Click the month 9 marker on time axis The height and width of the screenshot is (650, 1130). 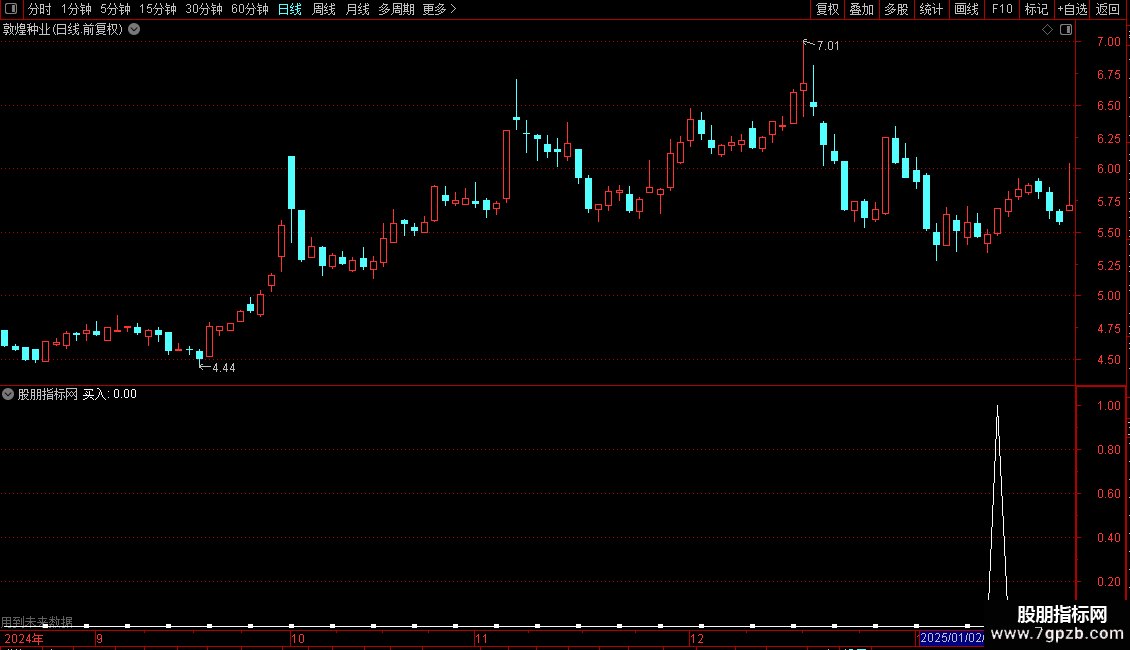[99, 638]
